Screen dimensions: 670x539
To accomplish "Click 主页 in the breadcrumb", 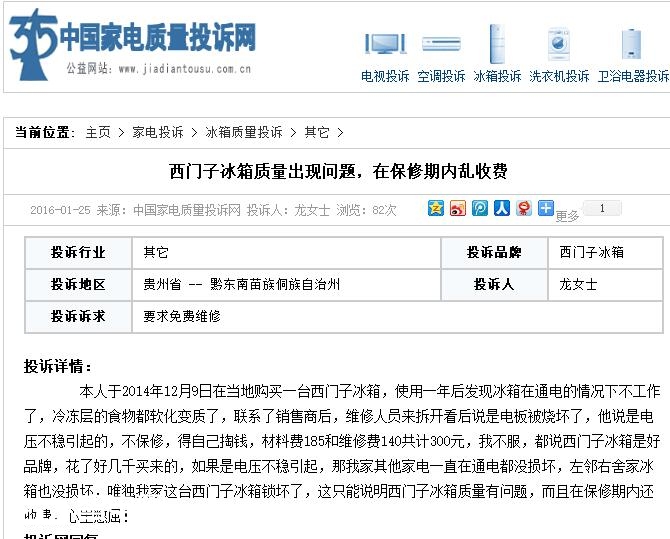I will (98, 133).
